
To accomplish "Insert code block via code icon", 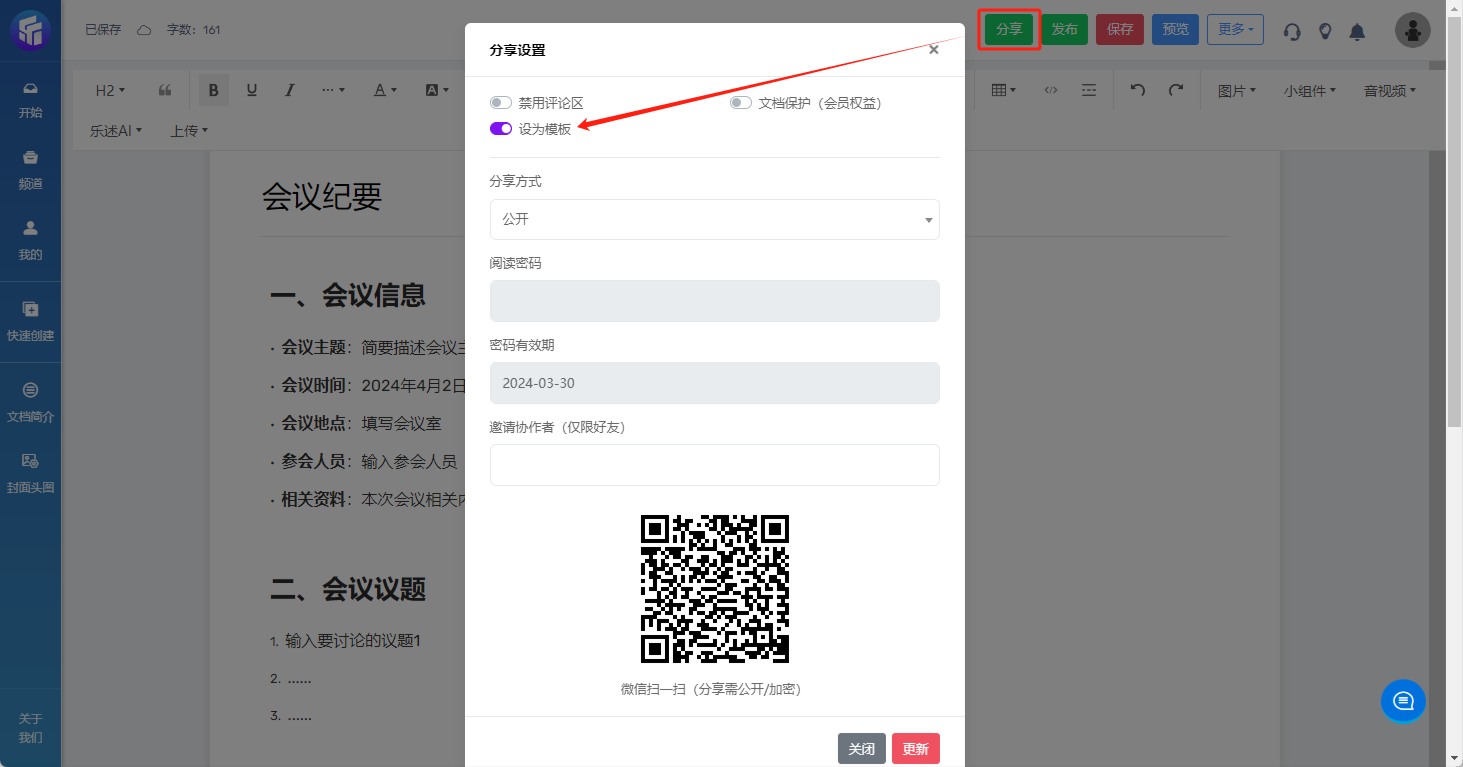I will click(x=1051, y=90).
